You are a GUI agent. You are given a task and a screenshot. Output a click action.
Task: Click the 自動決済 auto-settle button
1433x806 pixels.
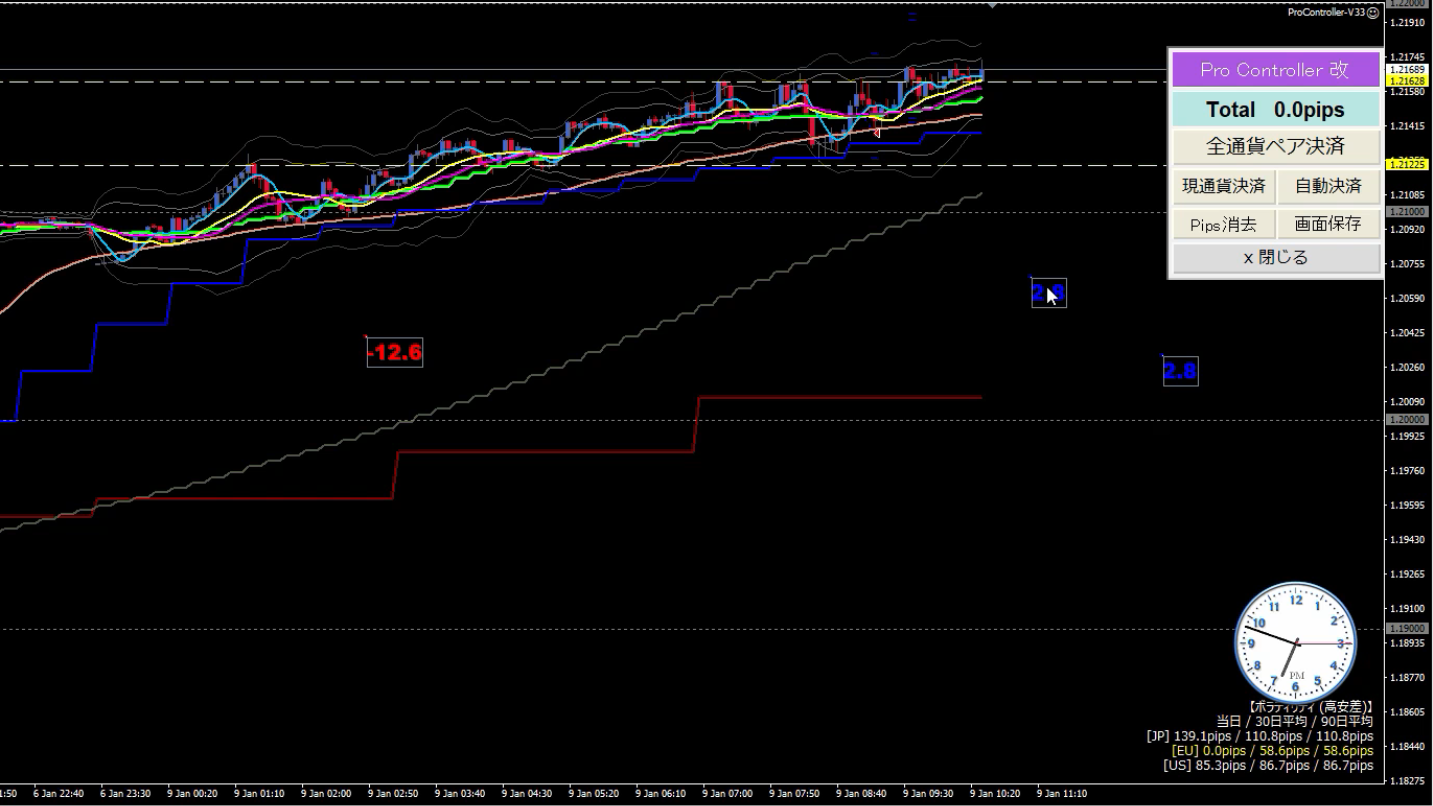1328,186
